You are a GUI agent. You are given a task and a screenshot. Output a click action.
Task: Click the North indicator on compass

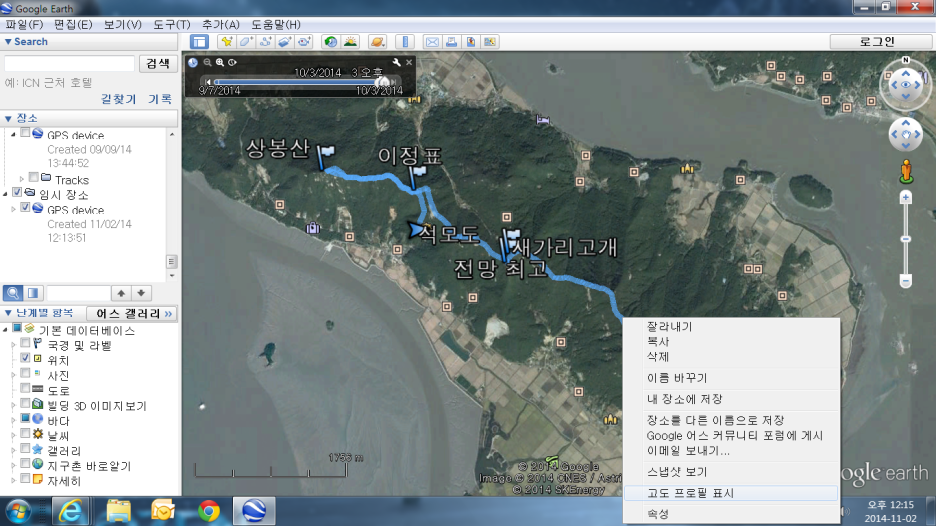click(x=906, y=60)
